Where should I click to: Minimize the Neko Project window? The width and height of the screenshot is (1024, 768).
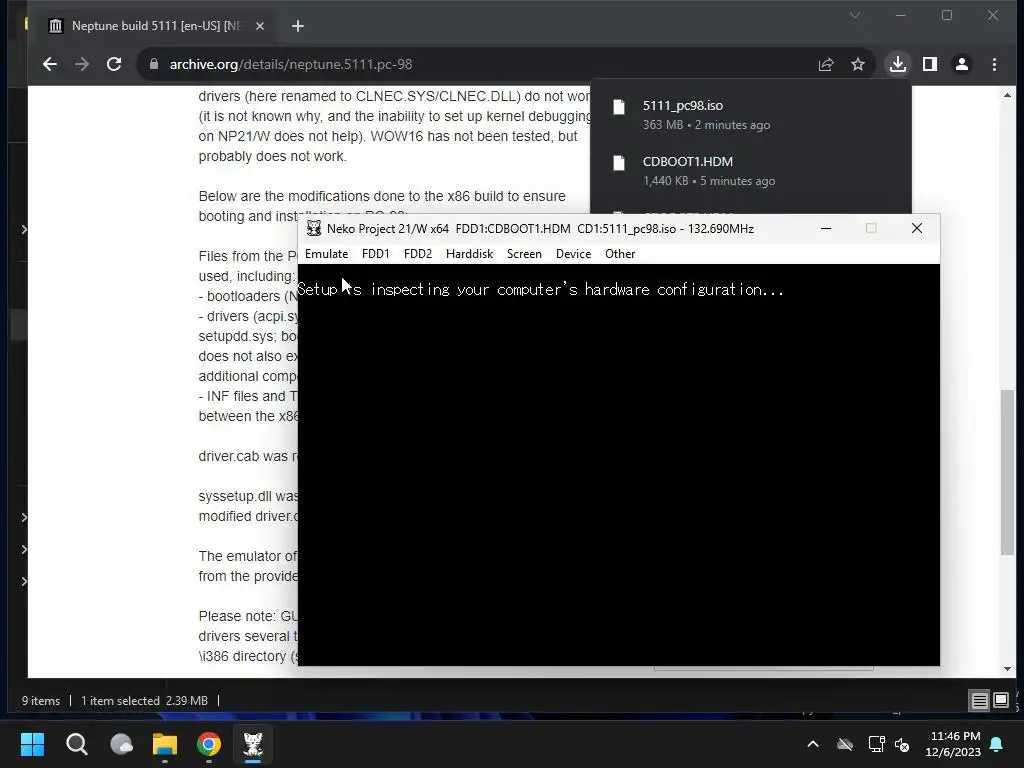point(826,229)
